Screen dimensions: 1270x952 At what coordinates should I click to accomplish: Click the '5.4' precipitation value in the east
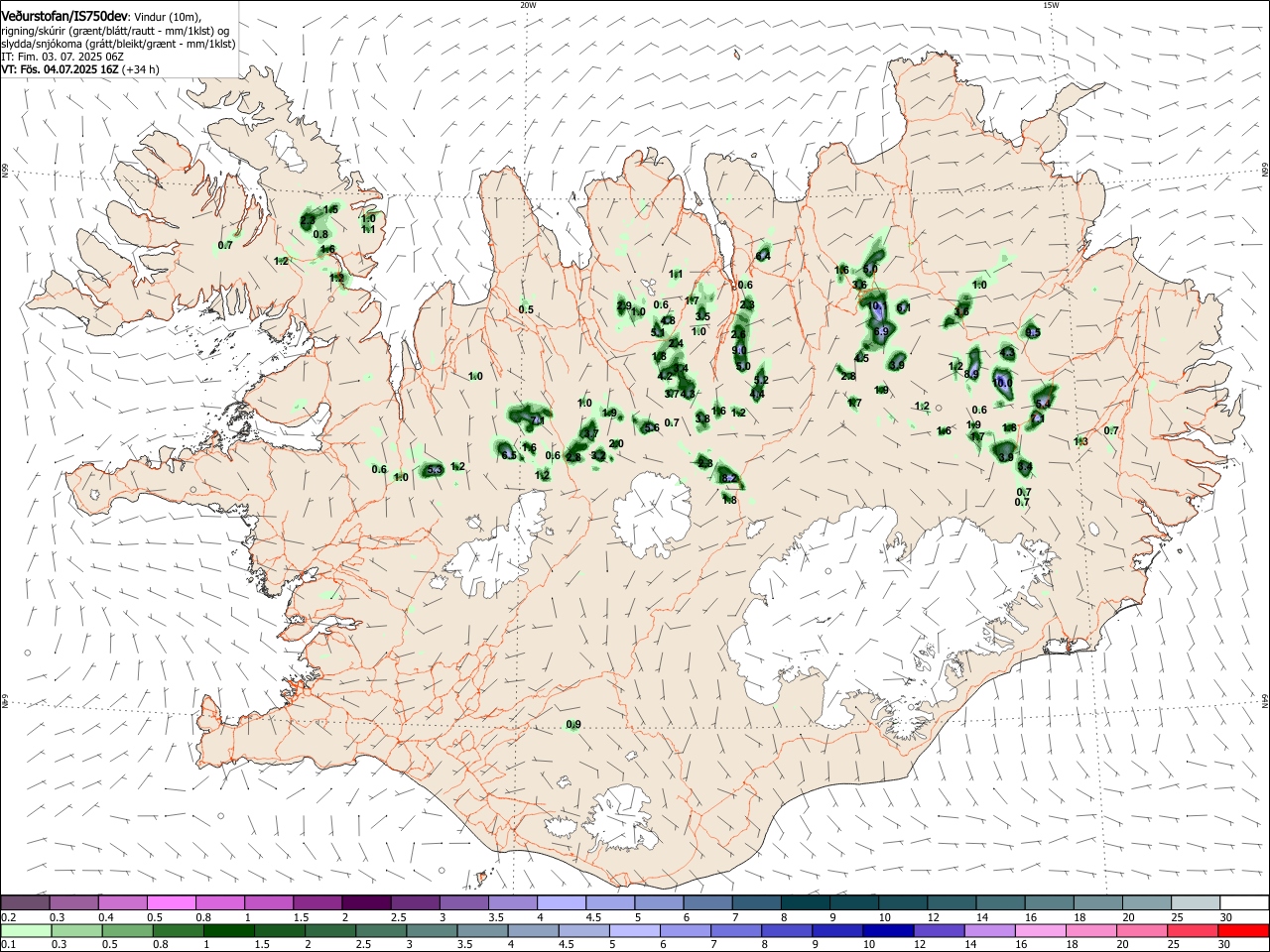1043,404
